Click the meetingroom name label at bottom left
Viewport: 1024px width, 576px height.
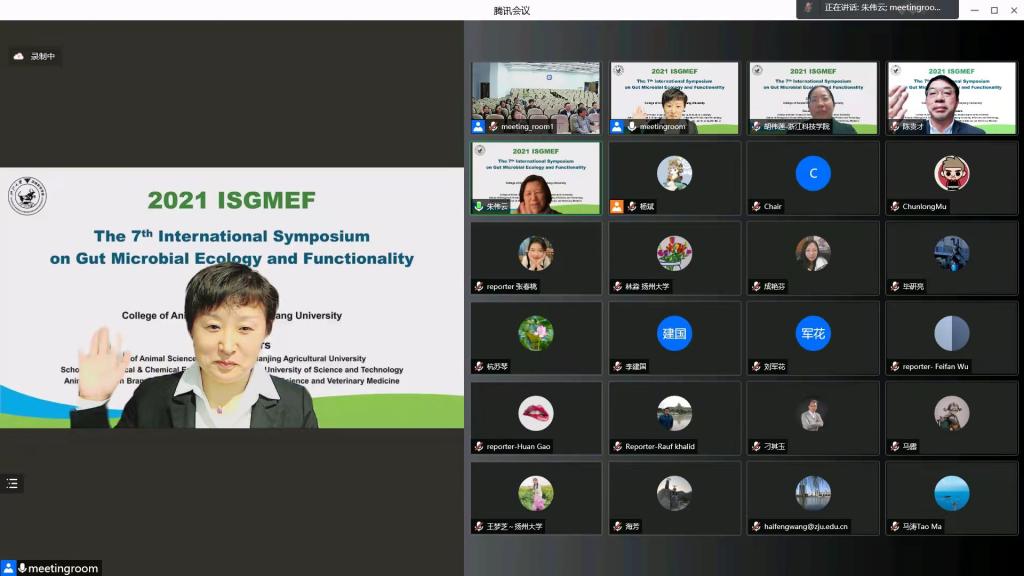[x=62, y=568]
